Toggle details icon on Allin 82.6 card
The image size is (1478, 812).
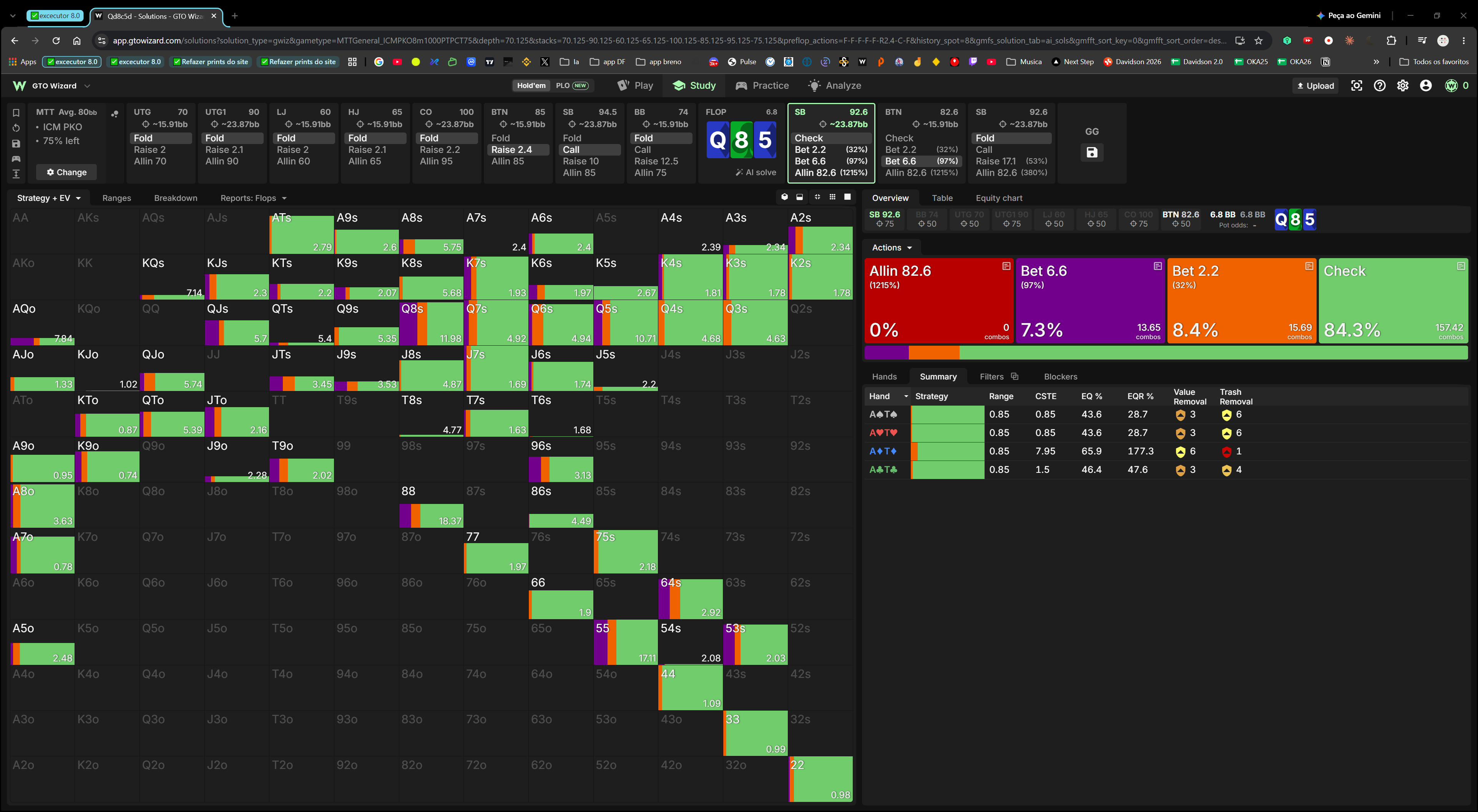point(1006,266)
